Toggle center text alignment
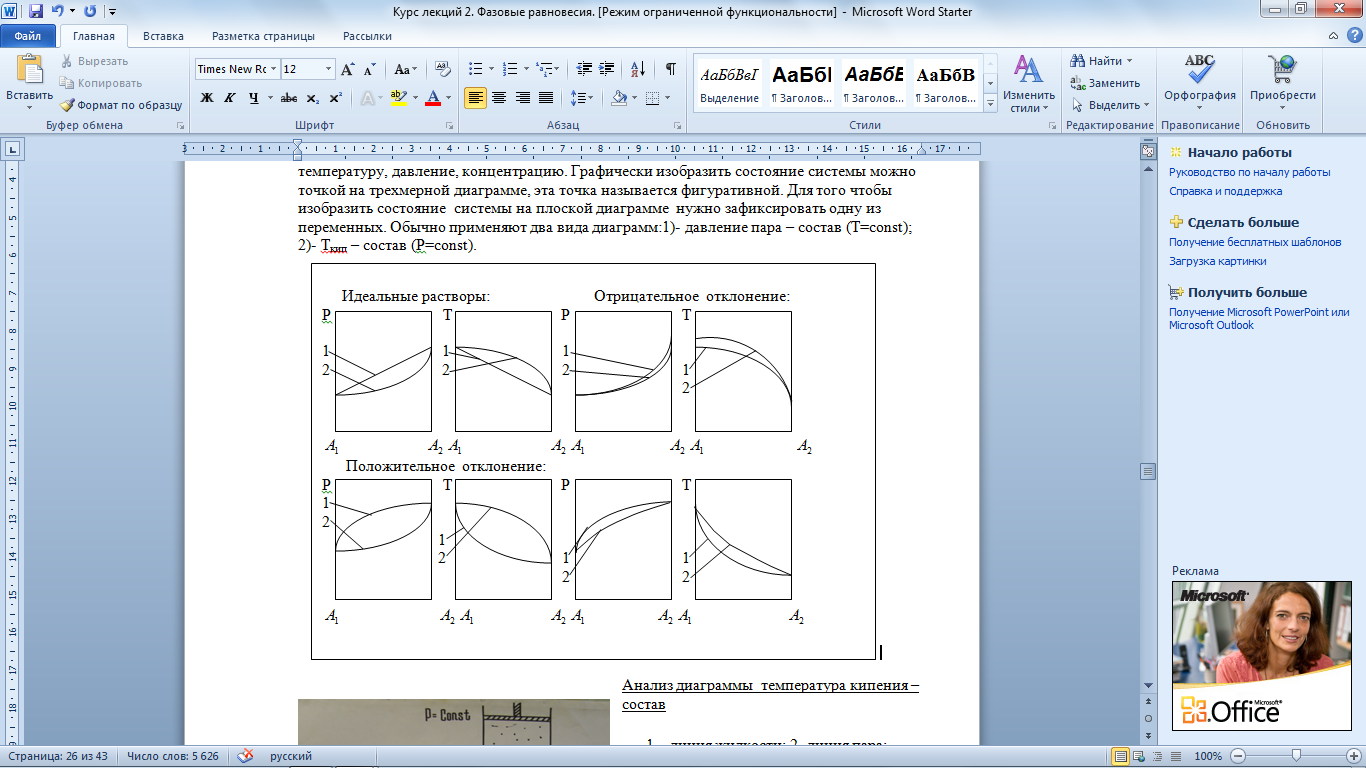 499,98
